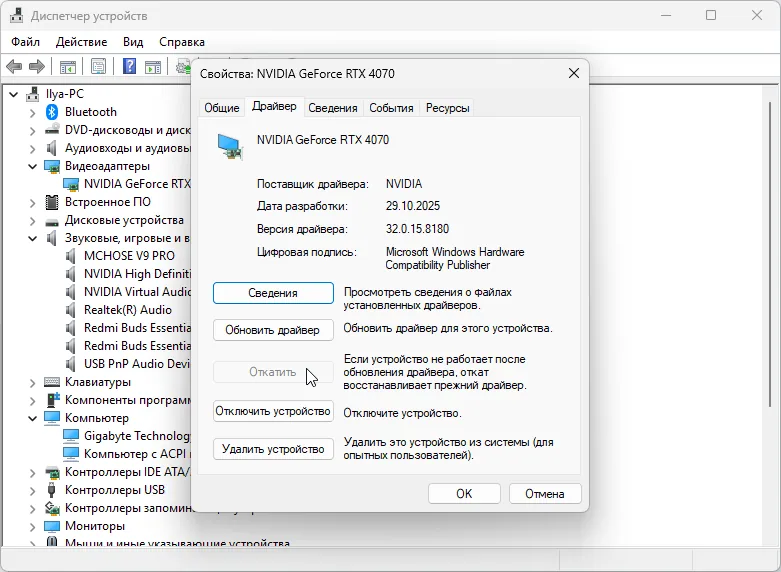Open the Действие menu
This screenshot has width=781, height=572.
81,42
